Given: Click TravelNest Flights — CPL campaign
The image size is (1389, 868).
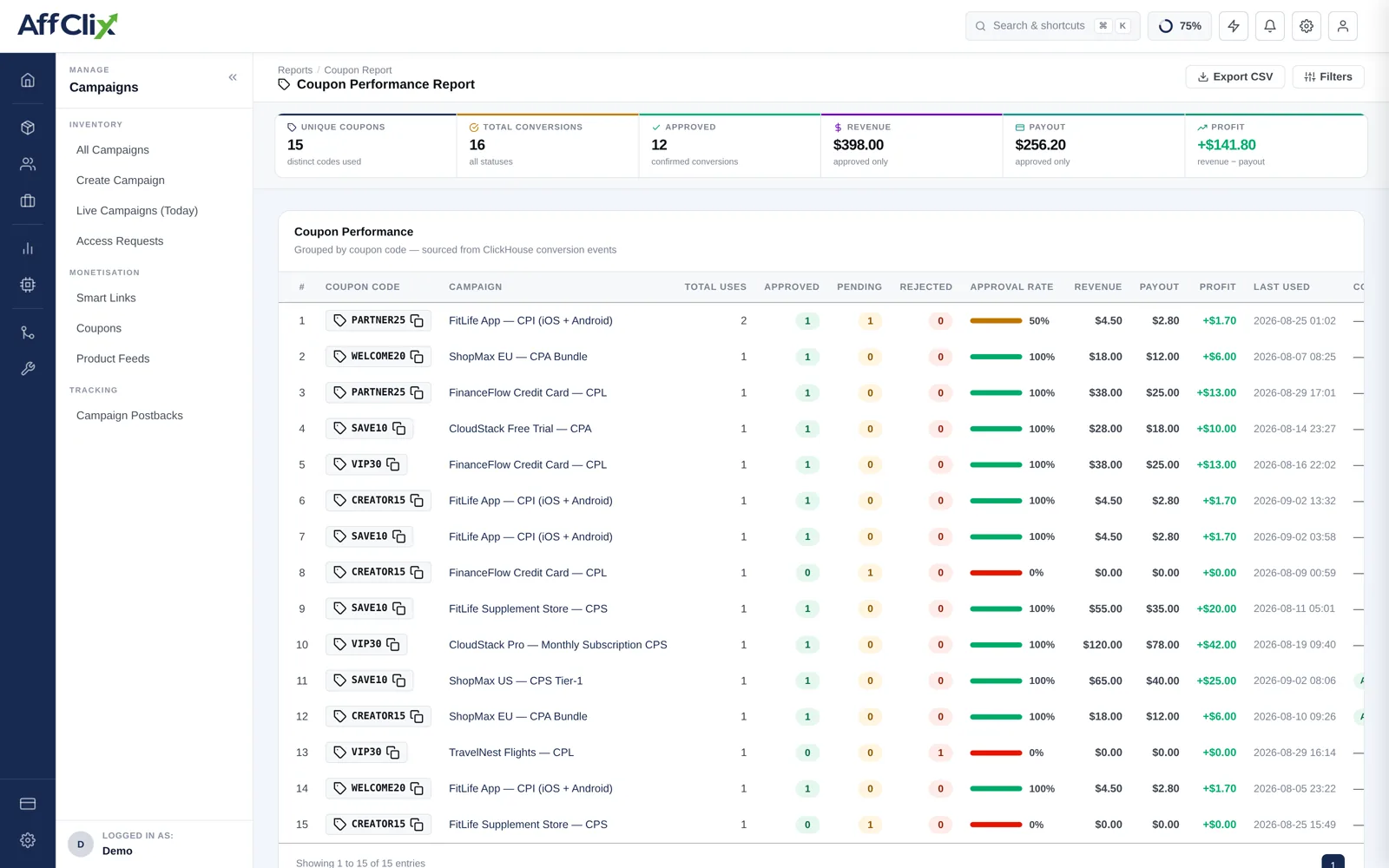Looking at the screenshot, I should pyautogui.click(x=511, y=753).
